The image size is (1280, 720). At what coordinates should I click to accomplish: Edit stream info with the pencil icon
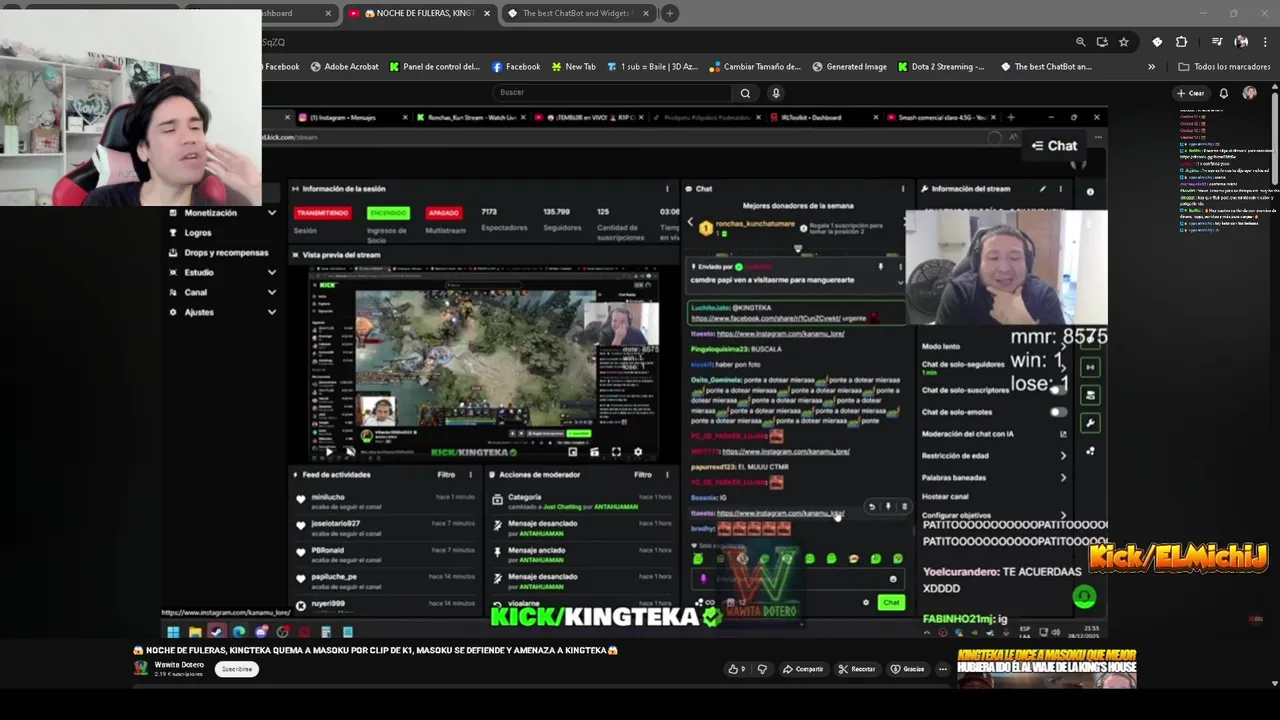click(1043, 189)
